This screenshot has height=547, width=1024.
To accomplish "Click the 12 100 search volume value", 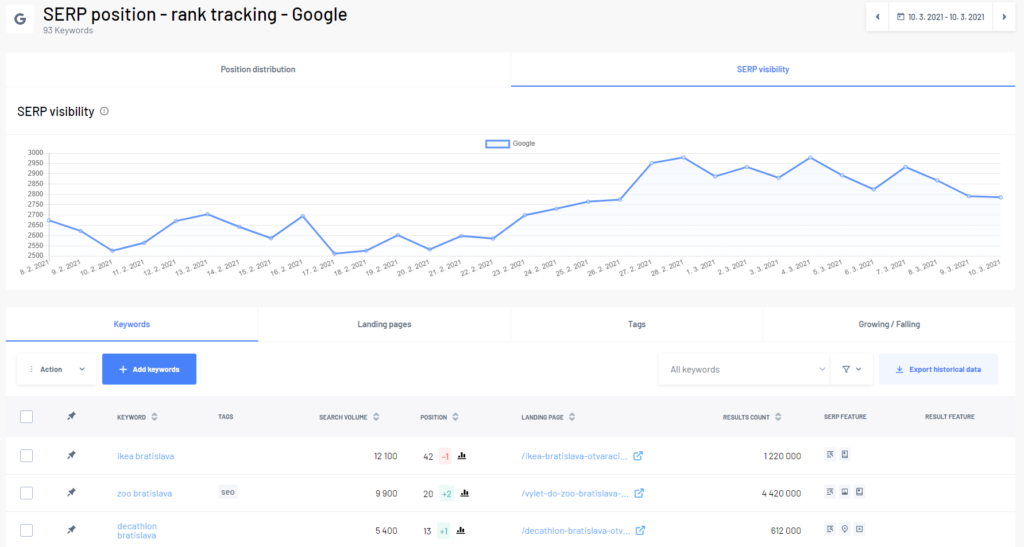I will [385, 456].
